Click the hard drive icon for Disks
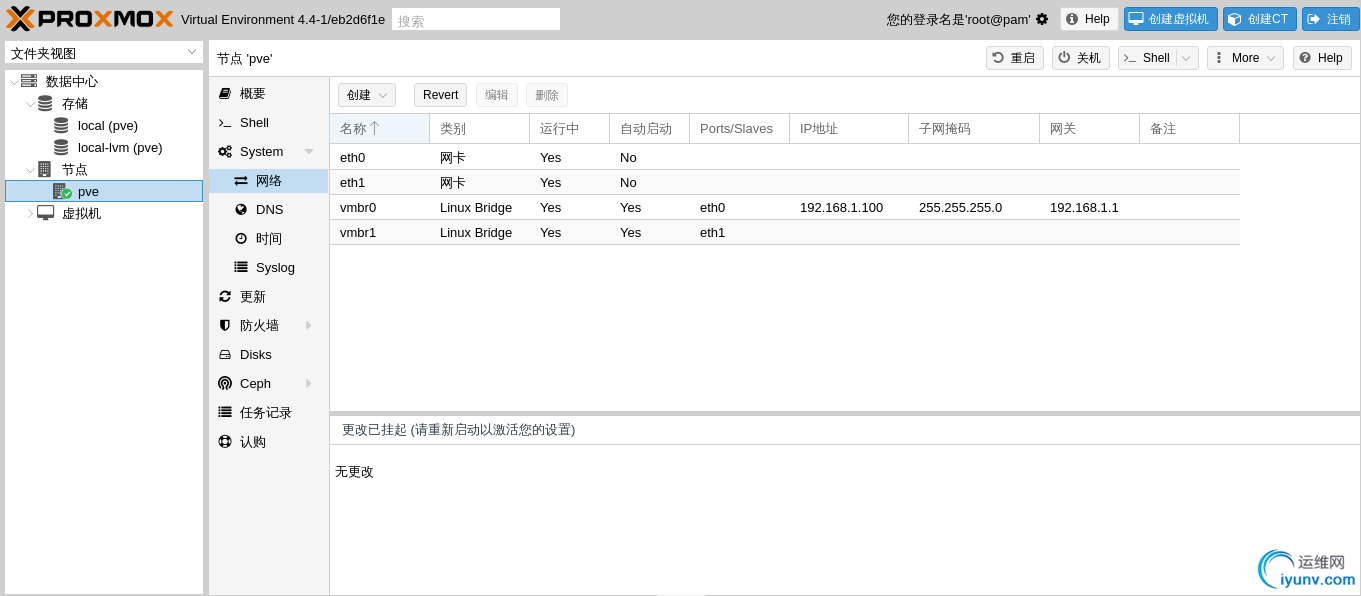This screenshot has width=1361, height=596. (225, 354)
